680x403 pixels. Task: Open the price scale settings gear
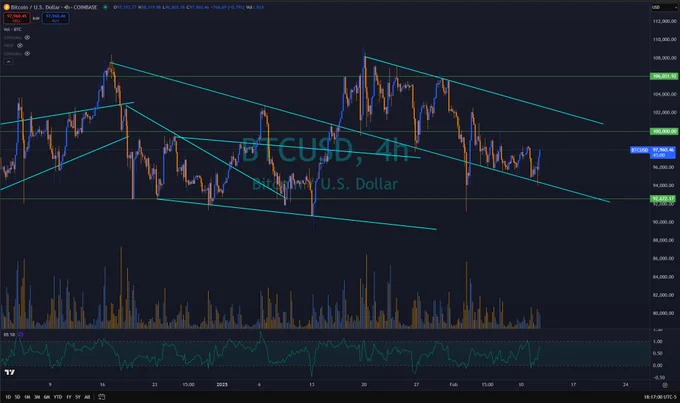click(x=665, y=385)
